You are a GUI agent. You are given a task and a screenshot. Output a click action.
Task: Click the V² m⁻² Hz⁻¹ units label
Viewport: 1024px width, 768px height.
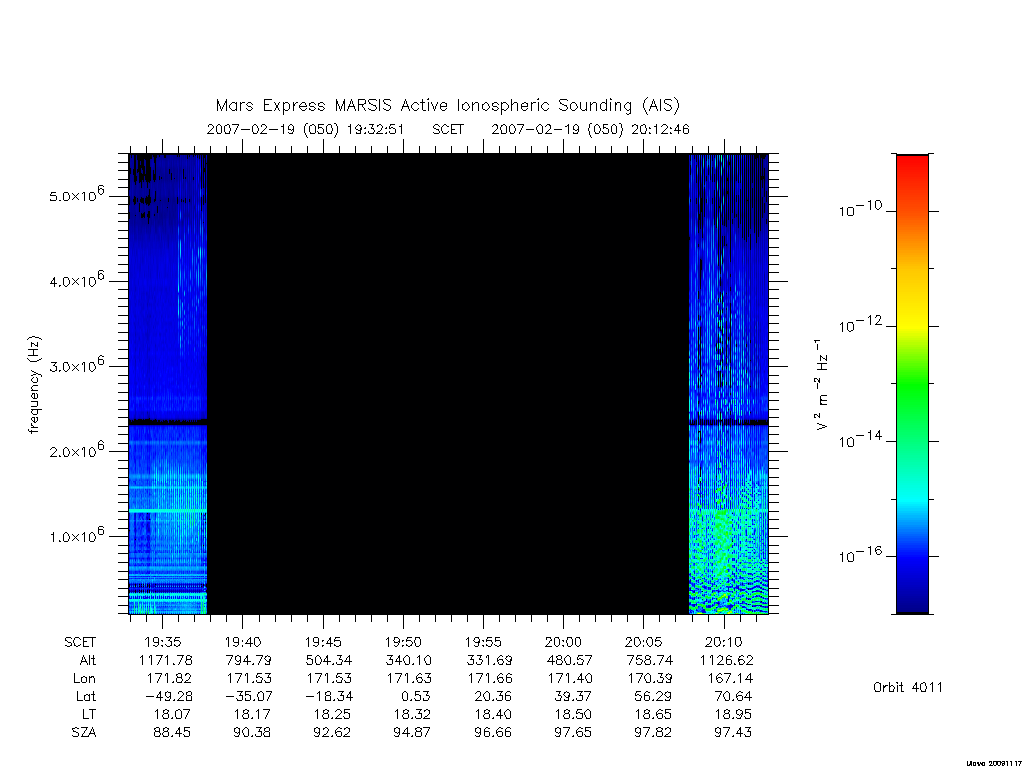coord(822,384)
